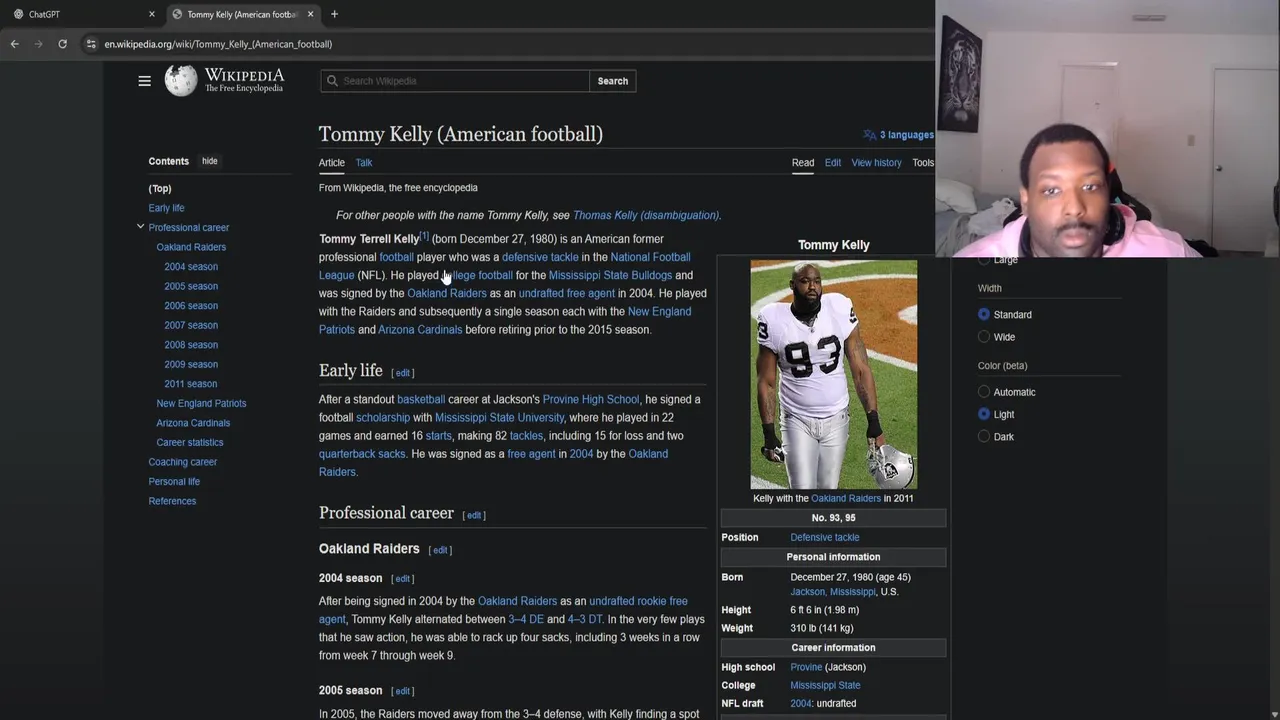Open the quarterback sacks link
Image resolution: width=1280 pixels, height=720 pixels.
click(362, 454)
